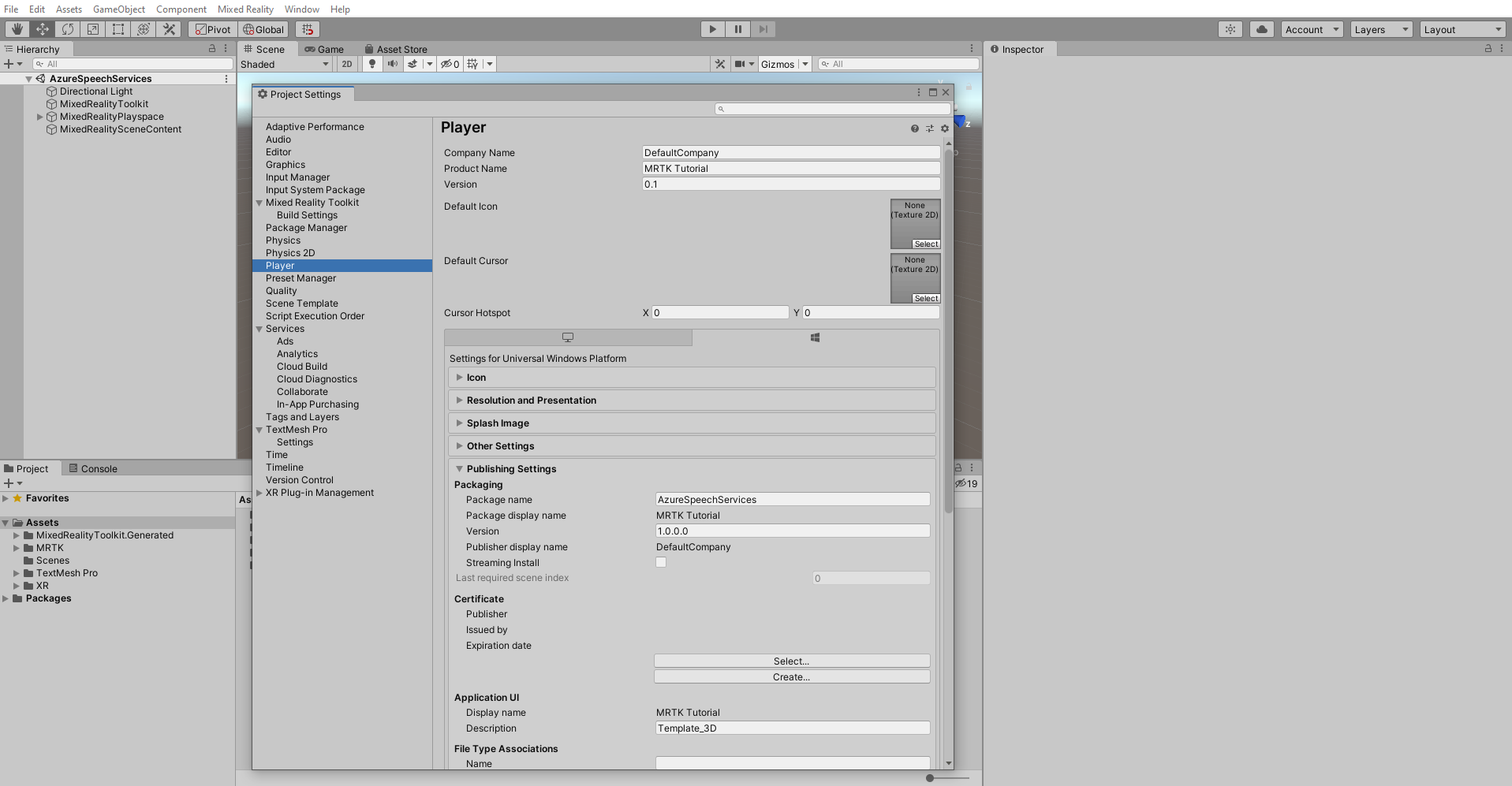Switch to the Console tab
The height and width of the screenshot is (786, 1512).
pos(93,468)
